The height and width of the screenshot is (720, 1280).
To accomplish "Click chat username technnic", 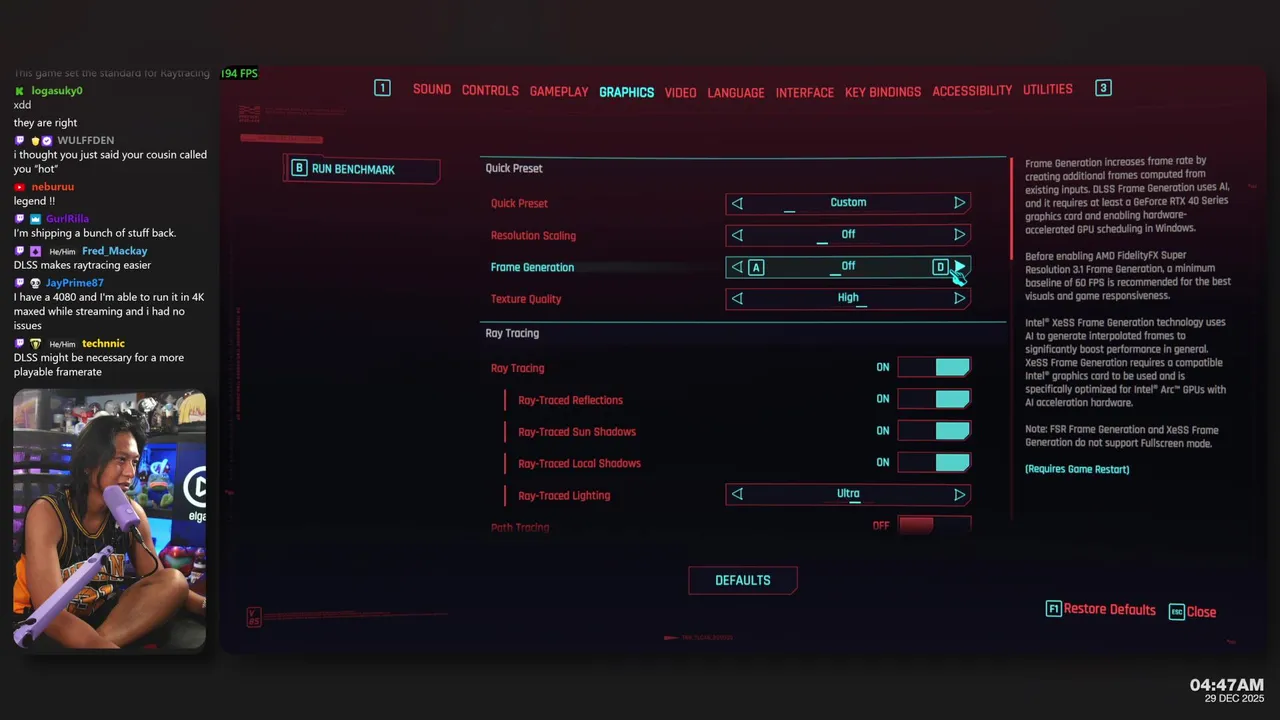I will click(x=104, y=344).
